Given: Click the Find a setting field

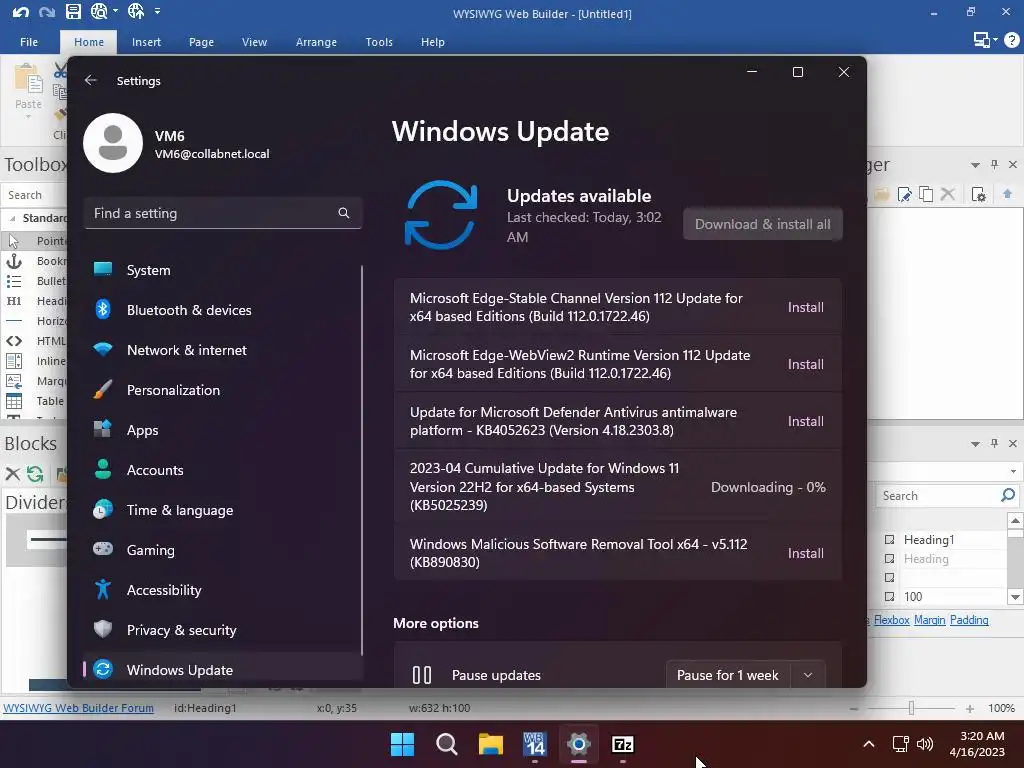Looking at the screenshot, I should 223,213.
